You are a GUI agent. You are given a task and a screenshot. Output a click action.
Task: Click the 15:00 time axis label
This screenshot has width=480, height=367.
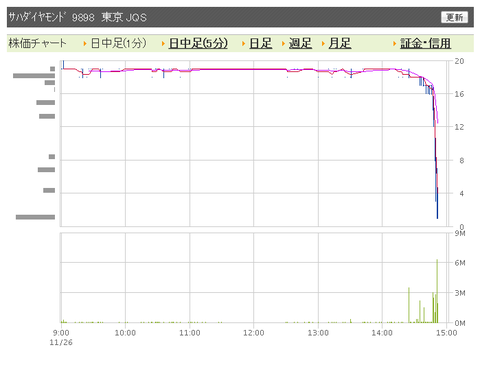447,333
